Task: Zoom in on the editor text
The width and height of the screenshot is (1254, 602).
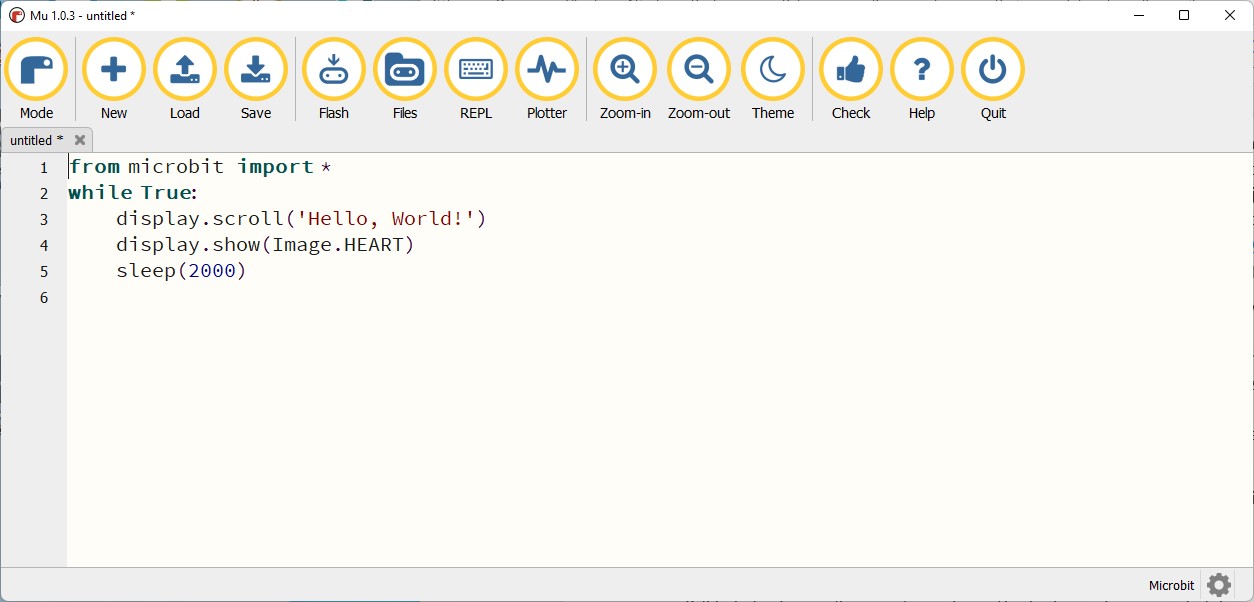Action: point(625,79)
